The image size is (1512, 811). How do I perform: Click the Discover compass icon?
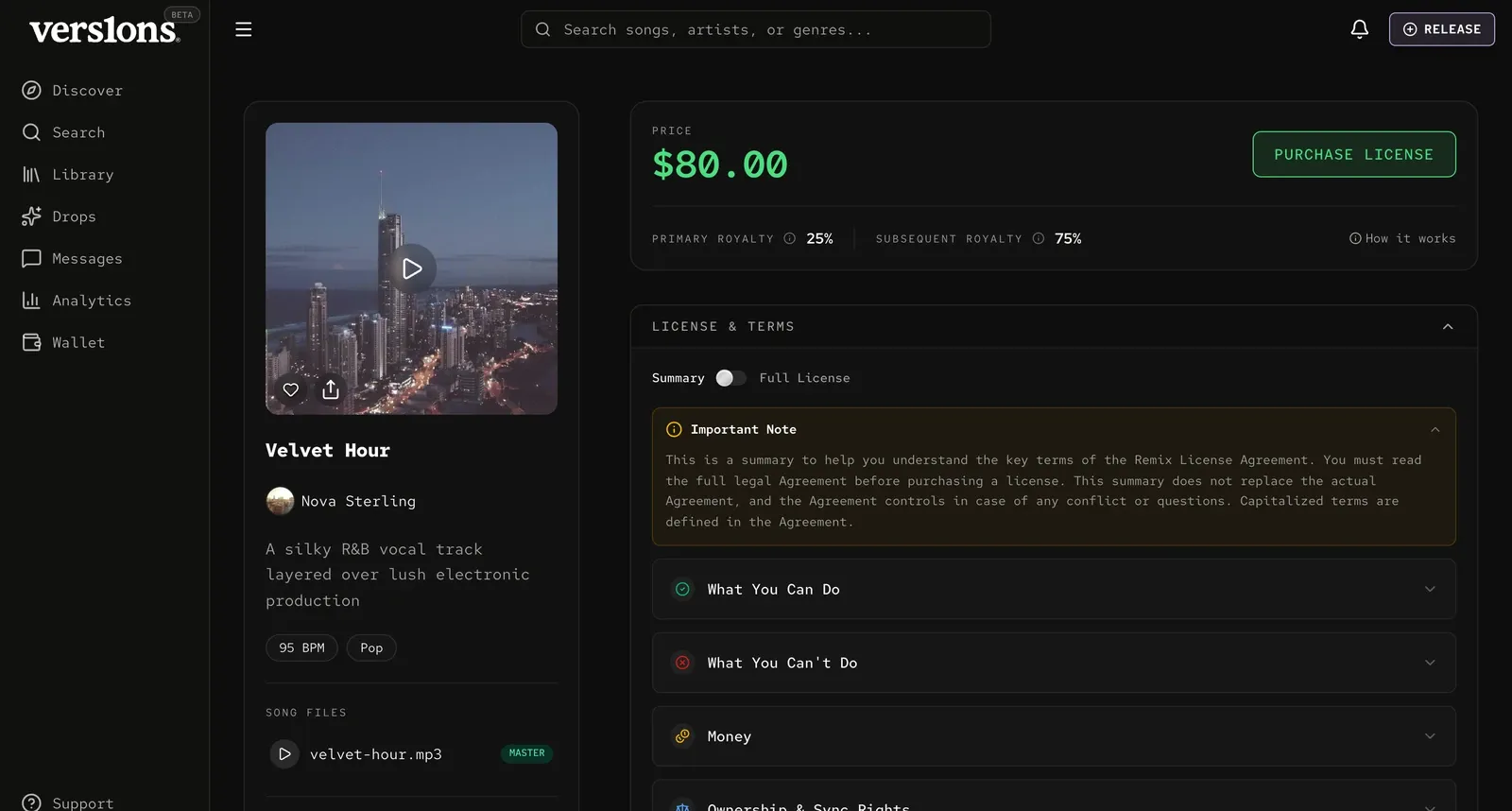point(31,91)
